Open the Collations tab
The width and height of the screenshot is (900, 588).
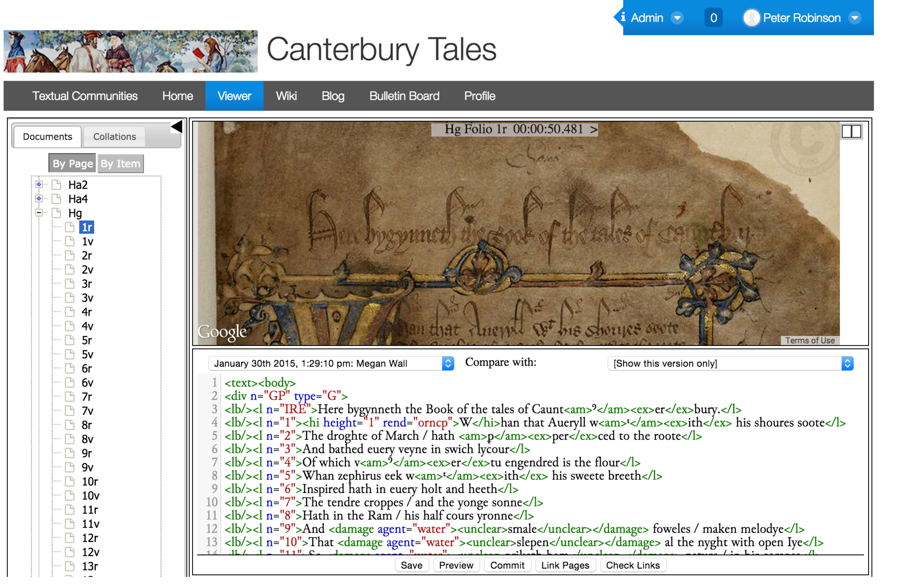click(x=115, y=137)
